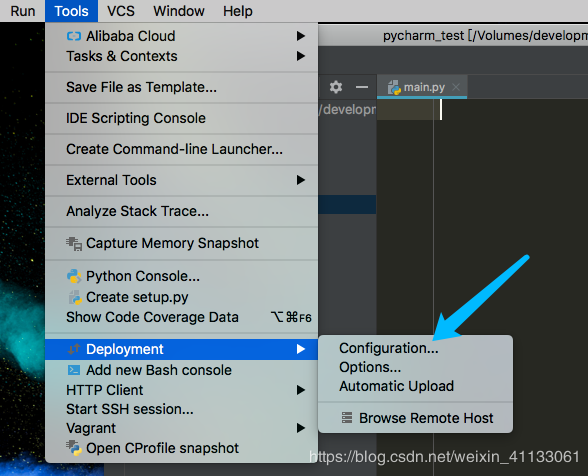Viewport: 588px width, 476px height.
Task: Open IDE Scripting Console
Action: 136,118
